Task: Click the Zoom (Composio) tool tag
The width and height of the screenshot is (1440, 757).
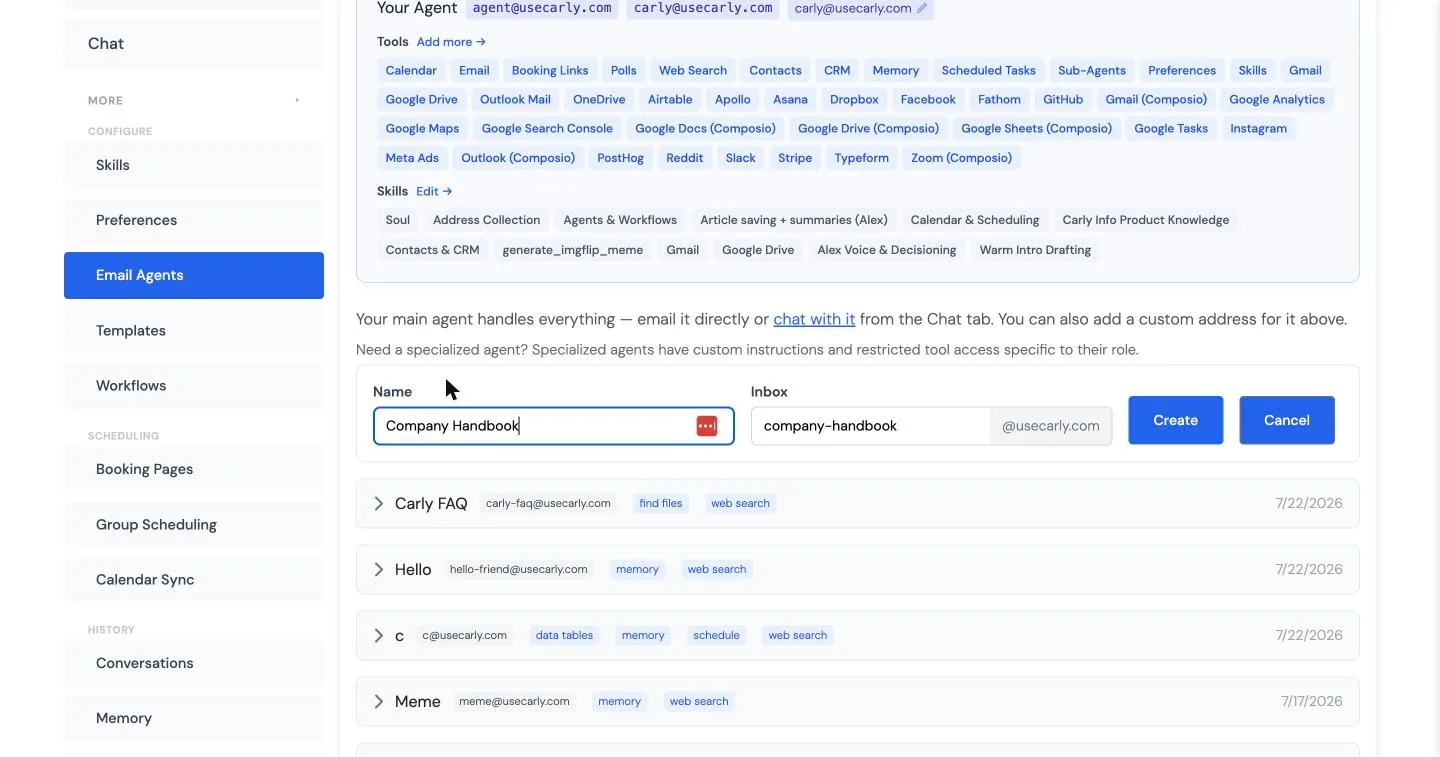Action: (x=961, y=158)
